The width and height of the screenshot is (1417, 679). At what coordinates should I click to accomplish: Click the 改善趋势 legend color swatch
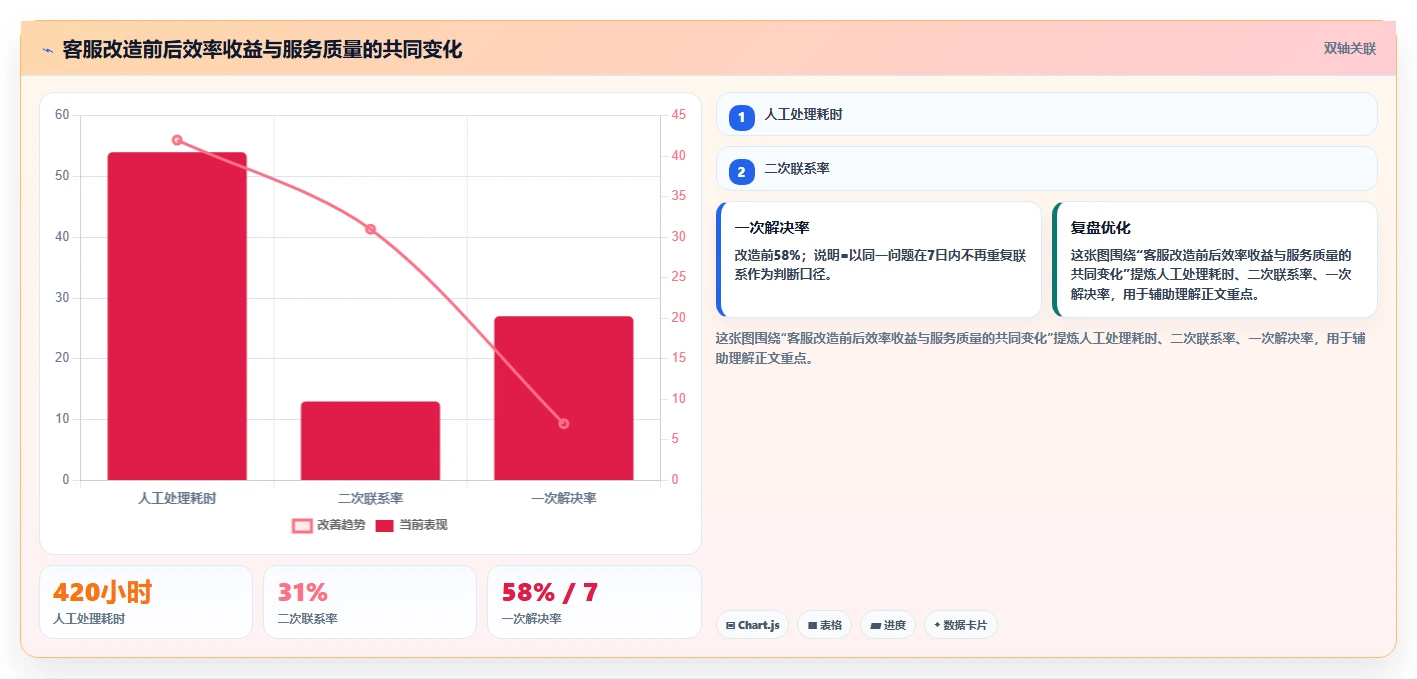(302, 525)
